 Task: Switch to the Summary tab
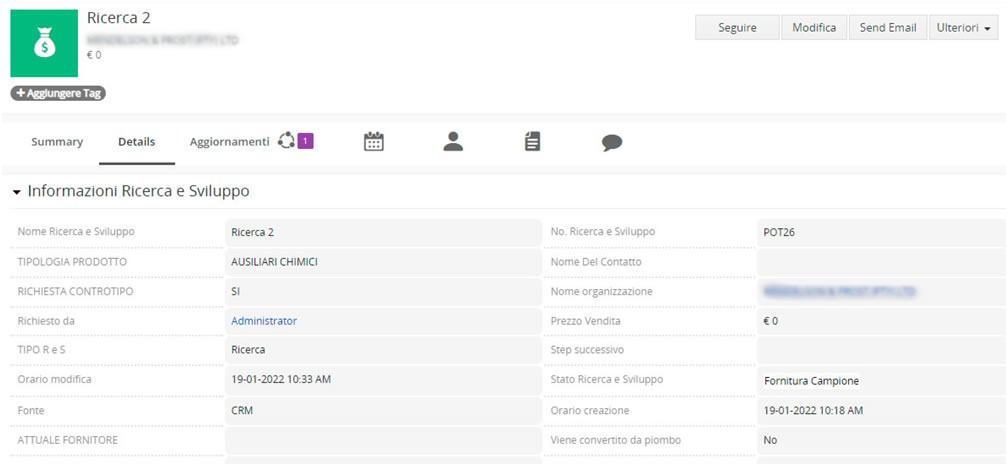tap(57, 142)
